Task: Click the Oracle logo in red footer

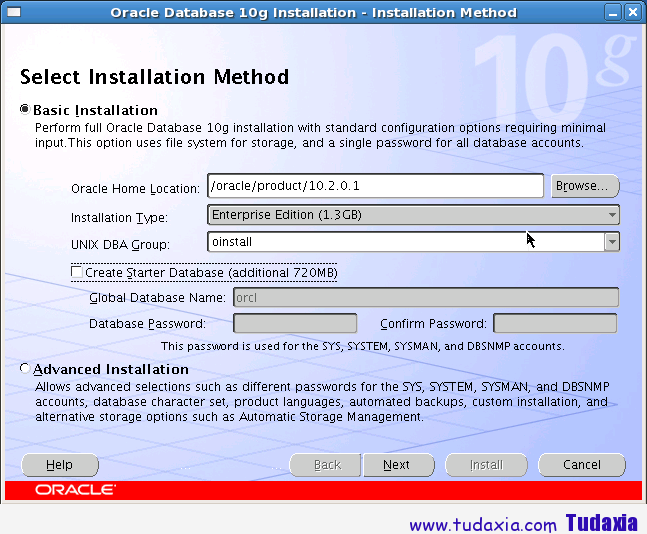Action: pyautogui.click(x=75, y=490)
